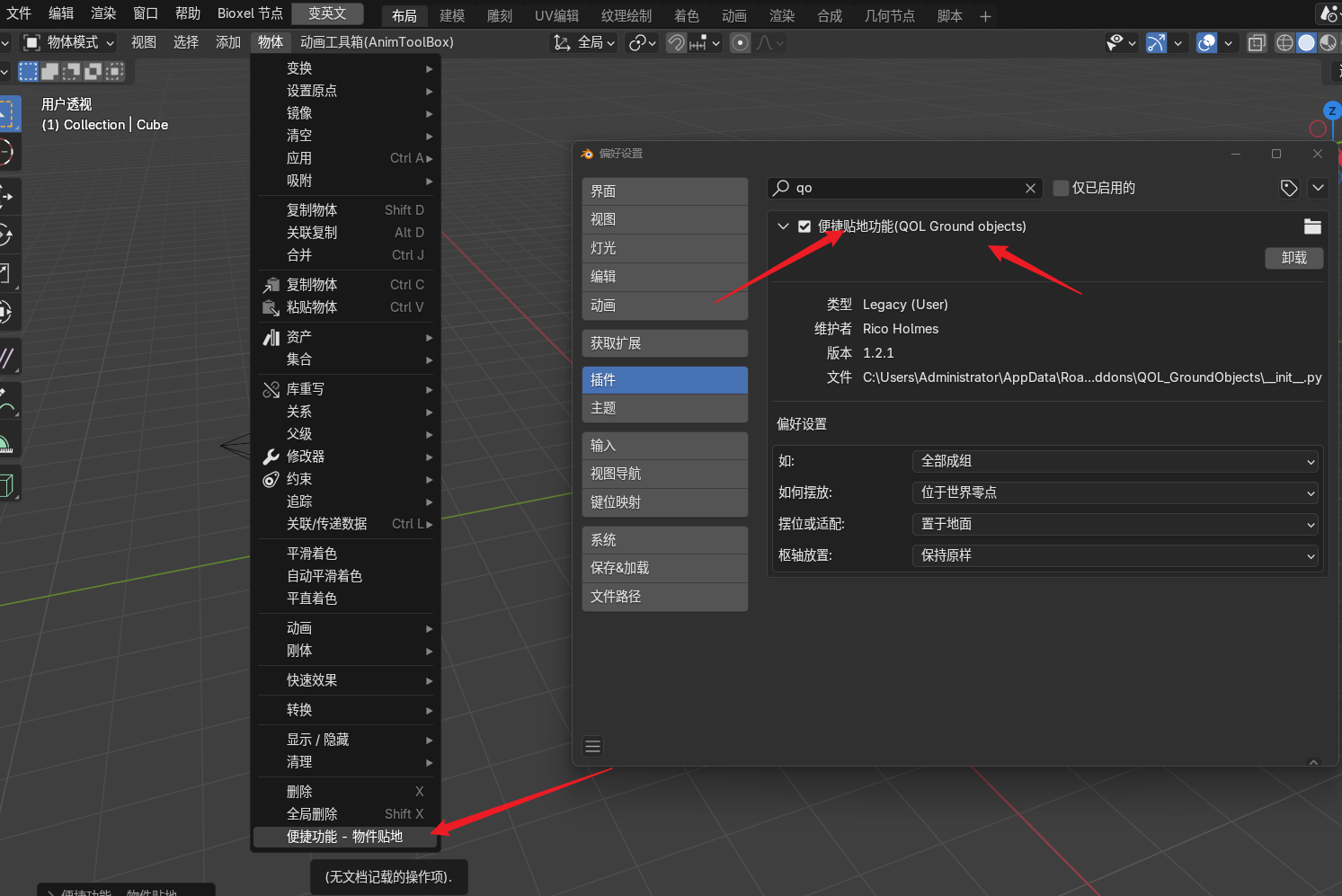Open QOL addon folder icon
Image resolution: width=1342 pixels, height=896 pixels.
pos(1312,226)
